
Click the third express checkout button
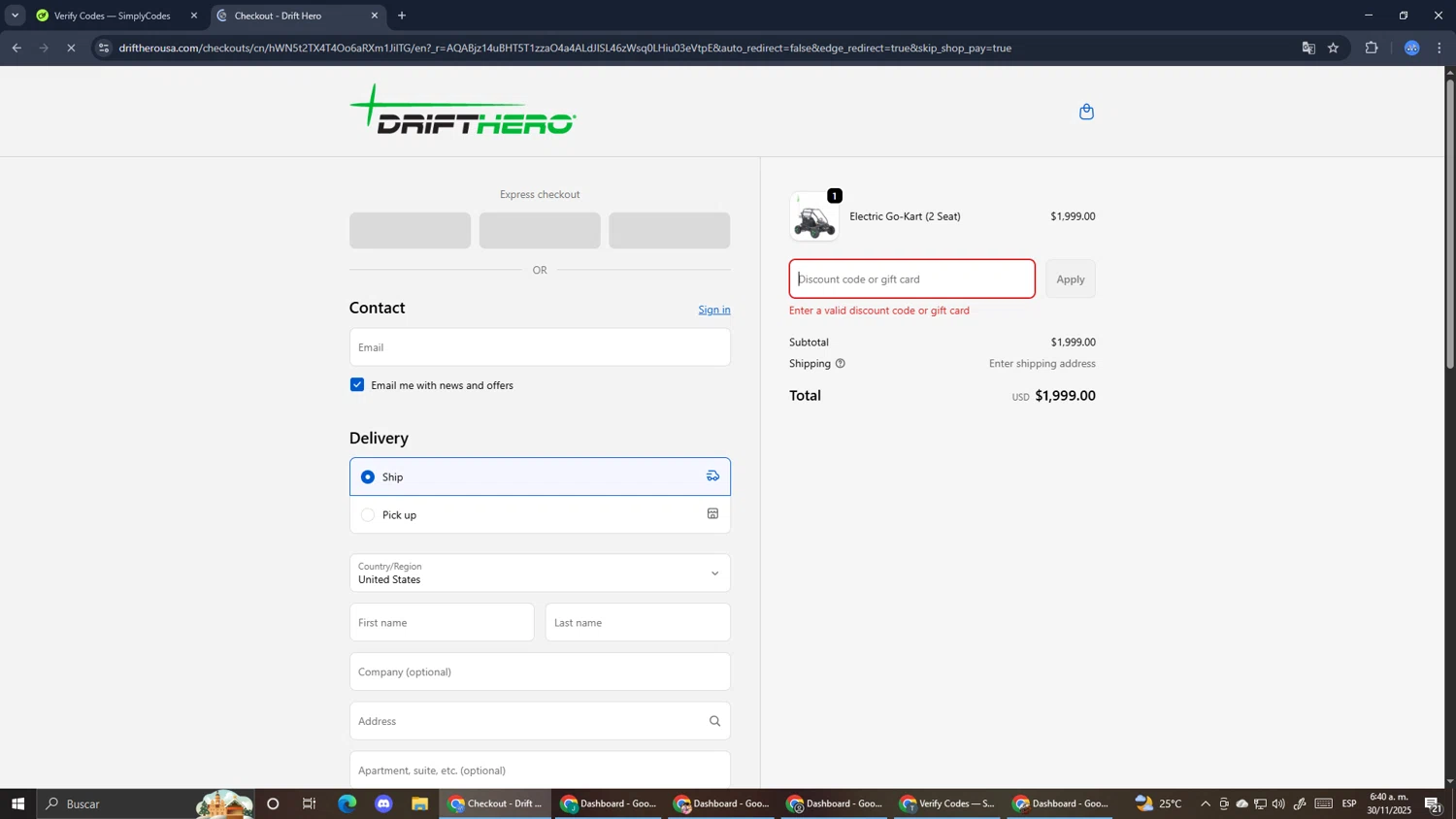(x=670, y=231)
